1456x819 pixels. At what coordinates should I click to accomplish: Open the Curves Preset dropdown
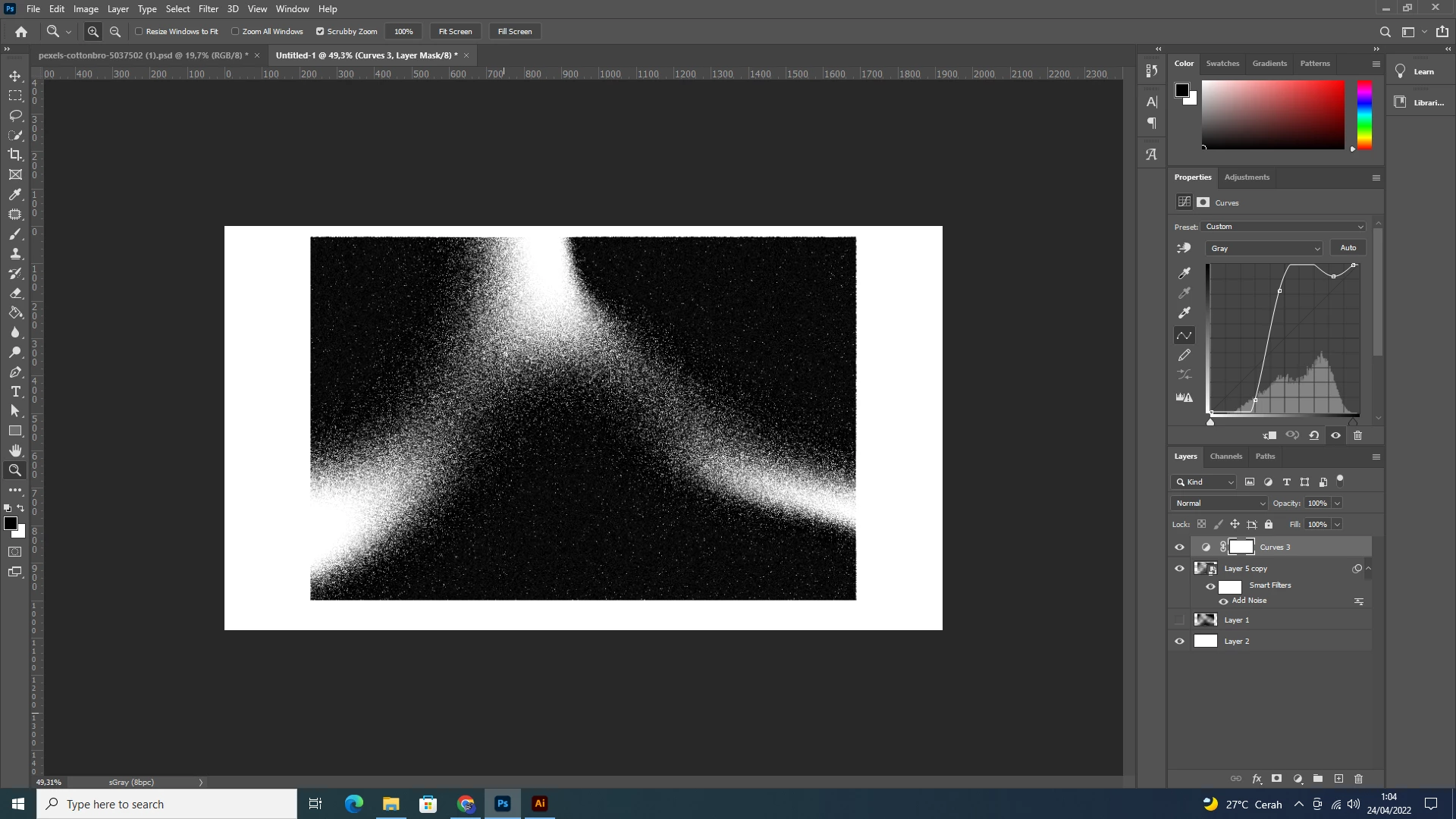coord(1284,227)
